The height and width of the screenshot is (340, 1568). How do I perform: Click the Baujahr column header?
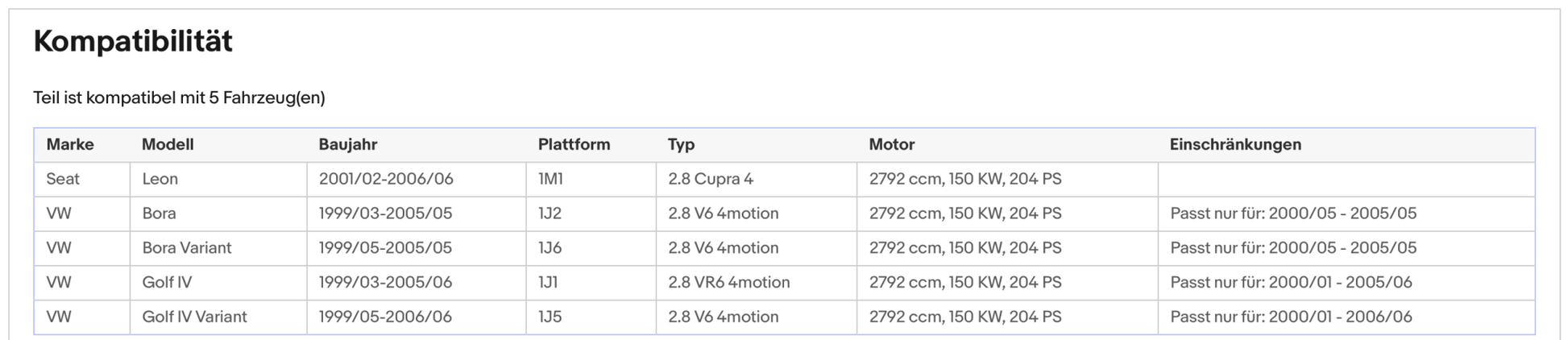click(x=348, y=144)
